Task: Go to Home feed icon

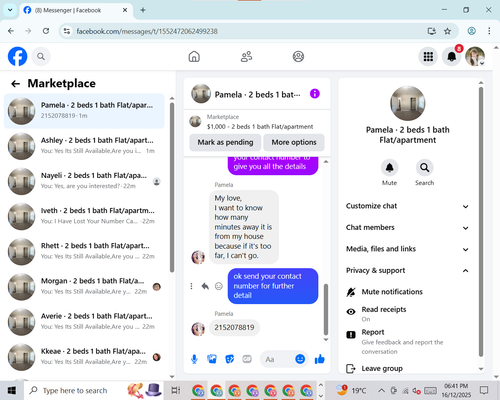Action: coord(194,56)
